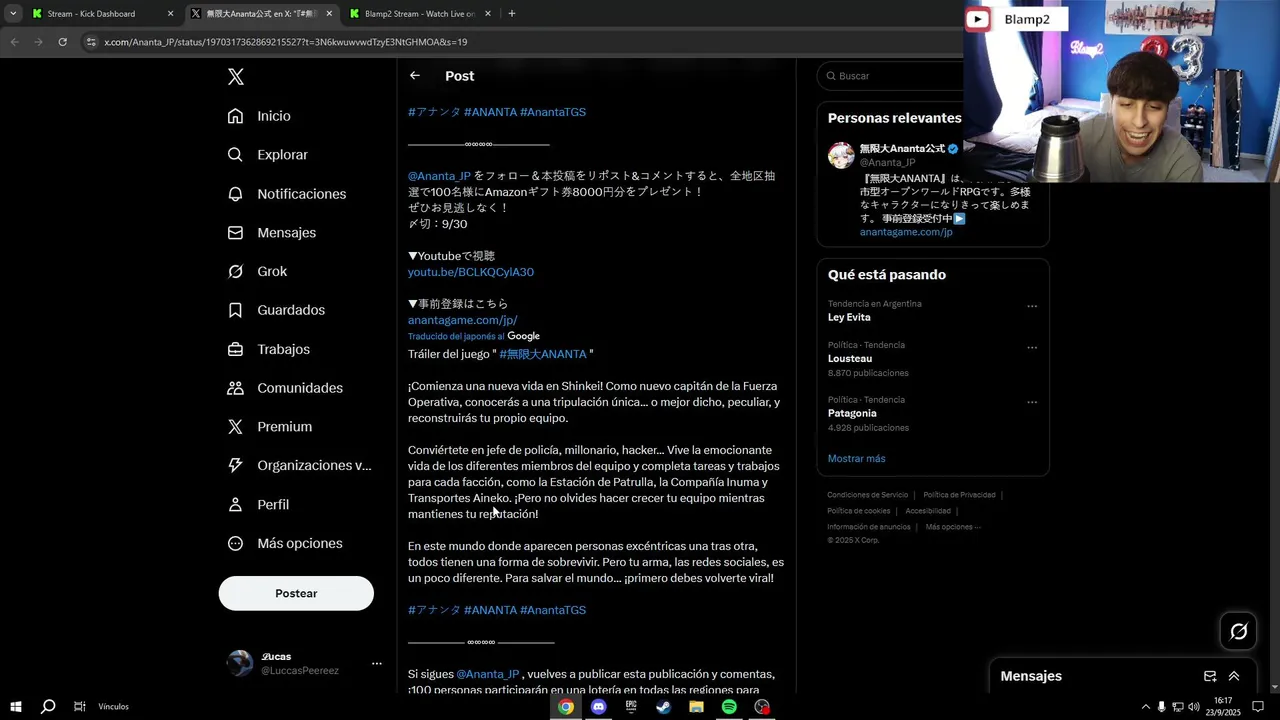The width and height of the screenshot is (1280, 720).
Task: Open anantagame.com/jp in relevant people card
Action: [x=906, y=232]
